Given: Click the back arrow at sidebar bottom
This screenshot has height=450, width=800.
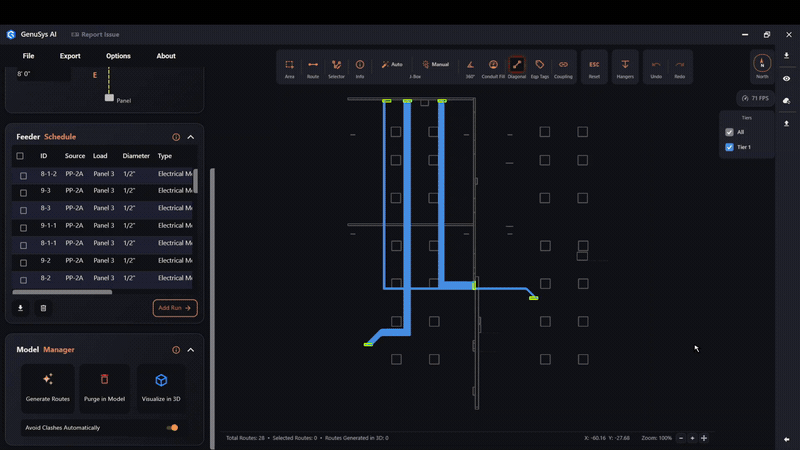Looking at the screenshot, I should pyautogui.click(x=786, y=439).
